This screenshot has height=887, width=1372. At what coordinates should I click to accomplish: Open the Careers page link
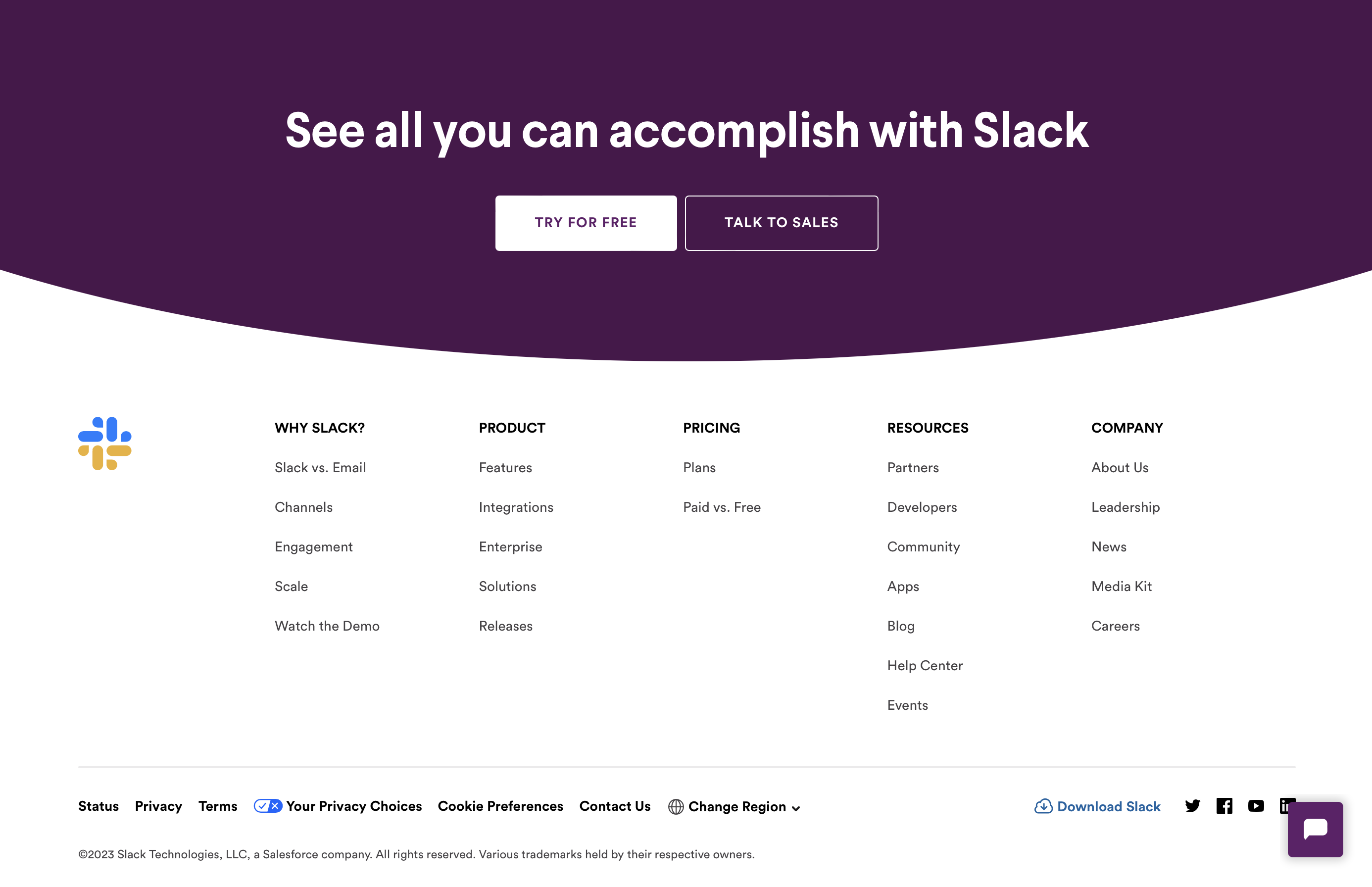[x=1115, y=626]
